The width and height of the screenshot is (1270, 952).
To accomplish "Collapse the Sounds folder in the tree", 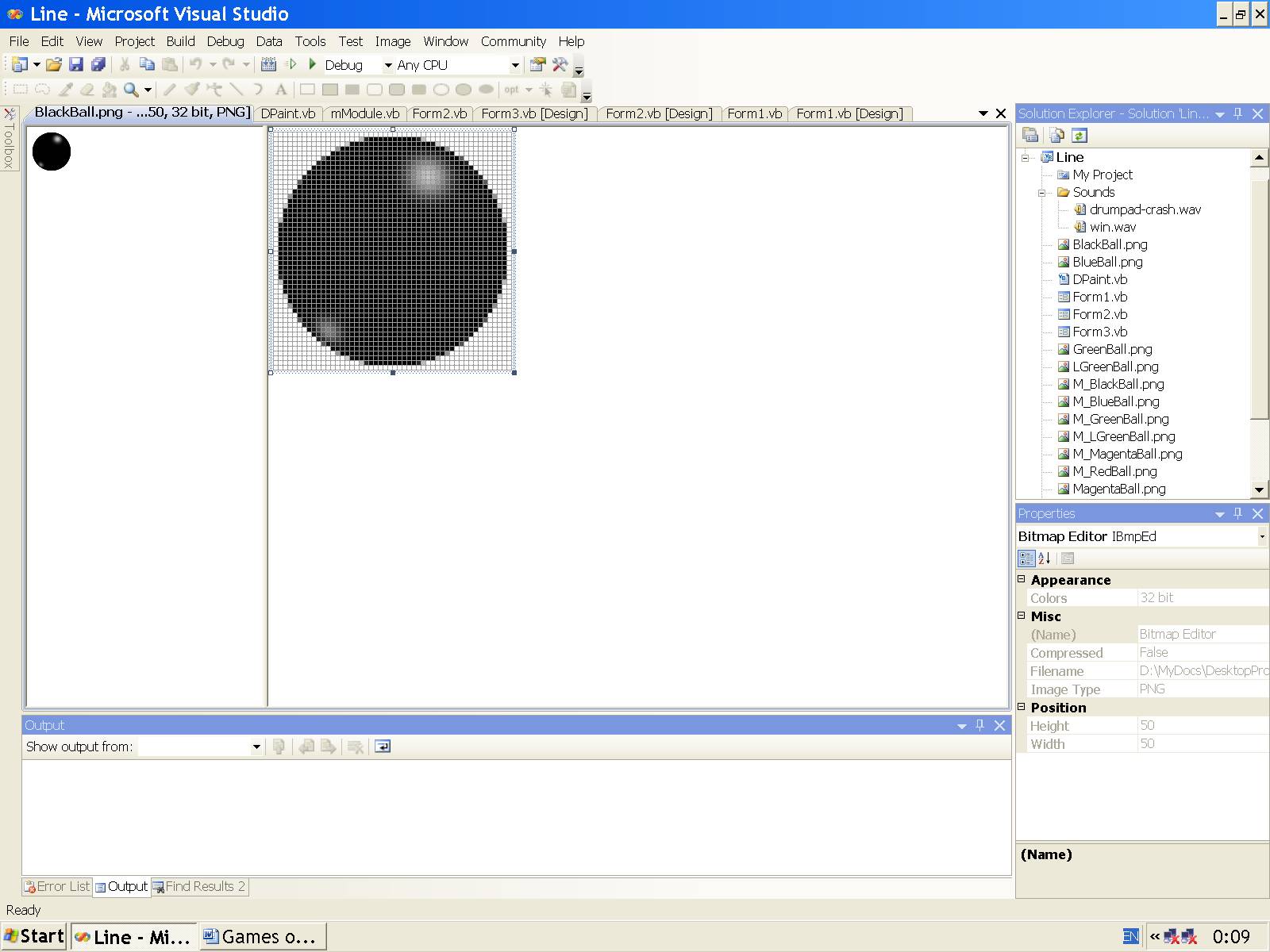I will [x=1042, y=193].
